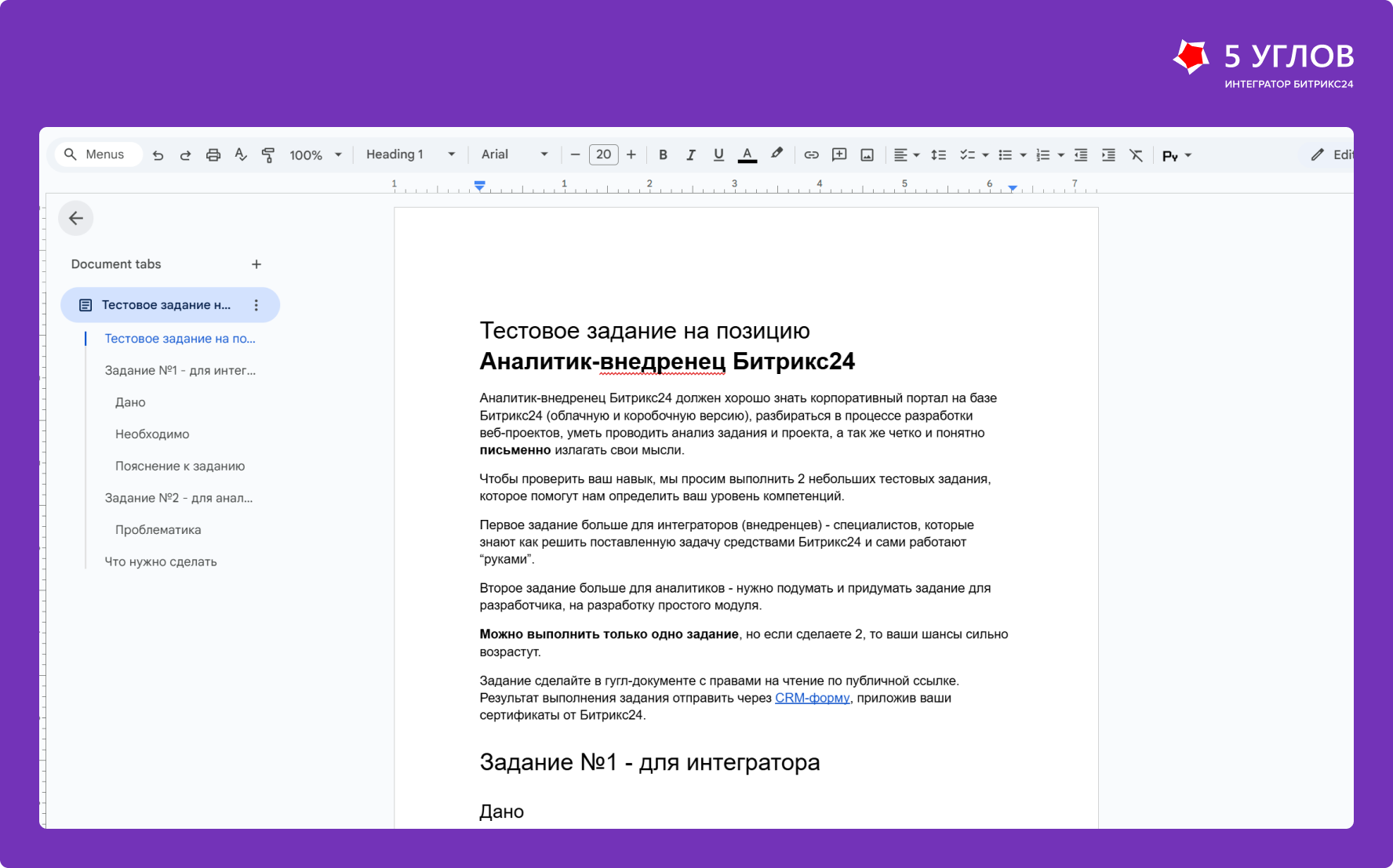This screenshot has width=1393, height=868.
Task: Click the decrease indent icon
Action: pos(1081,155)
